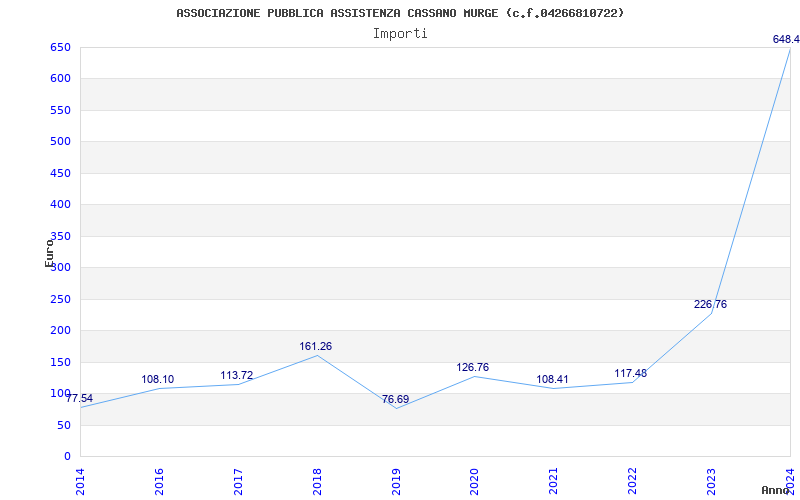This screenshot has width=800, height=500.
Task: Click the 108.10 data label
Action: pyautogui.click(x=157, y=380)
